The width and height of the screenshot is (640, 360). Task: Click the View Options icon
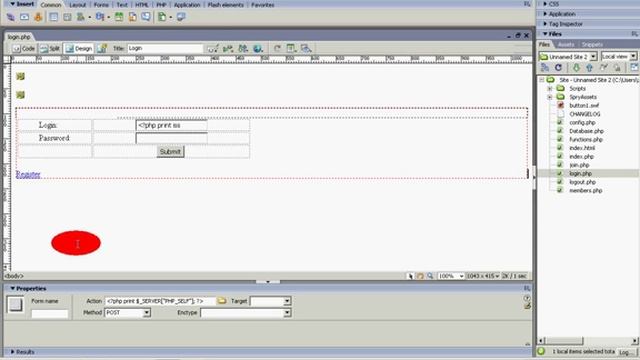pos(291,49)
